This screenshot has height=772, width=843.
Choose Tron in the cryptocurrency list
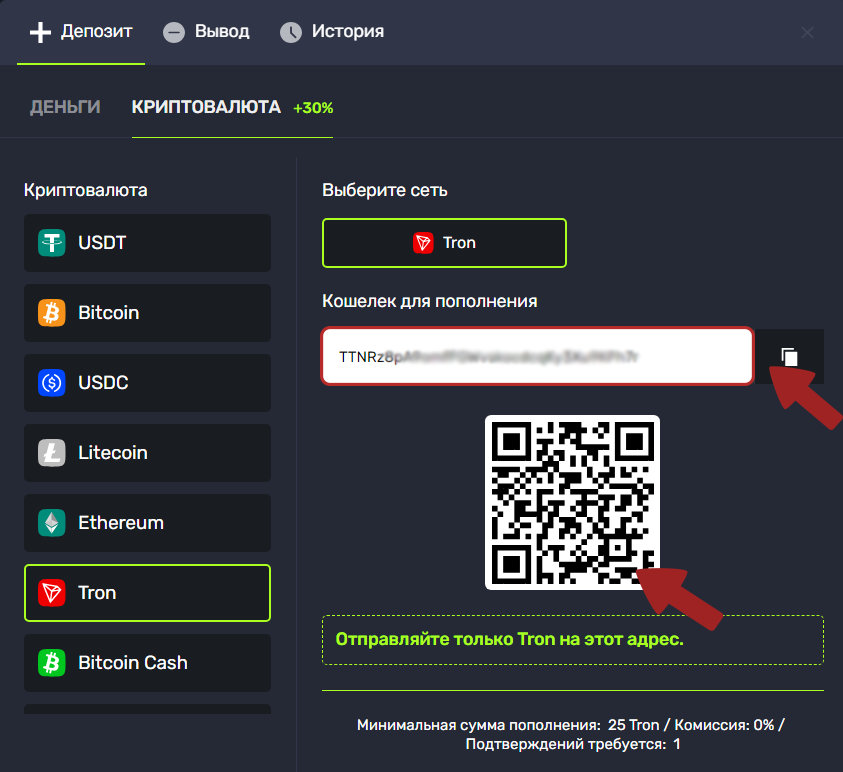pos(147,593)
